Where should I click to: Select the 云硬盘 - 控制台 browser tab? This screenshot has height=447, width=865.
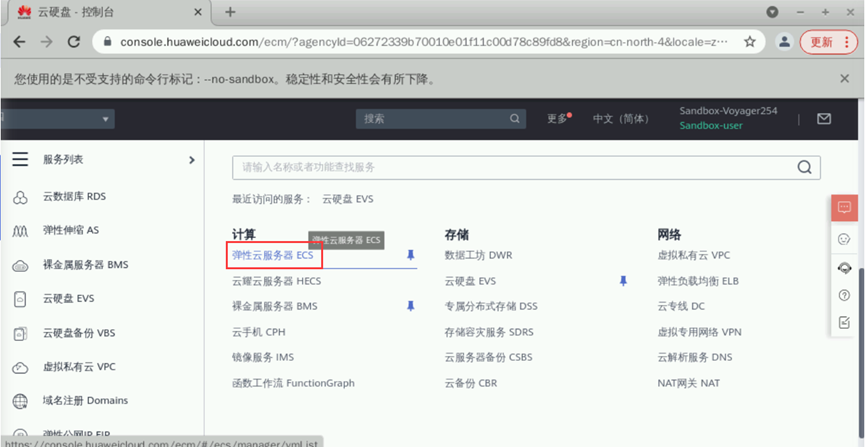pyautogui.click(x=108, y=12)
